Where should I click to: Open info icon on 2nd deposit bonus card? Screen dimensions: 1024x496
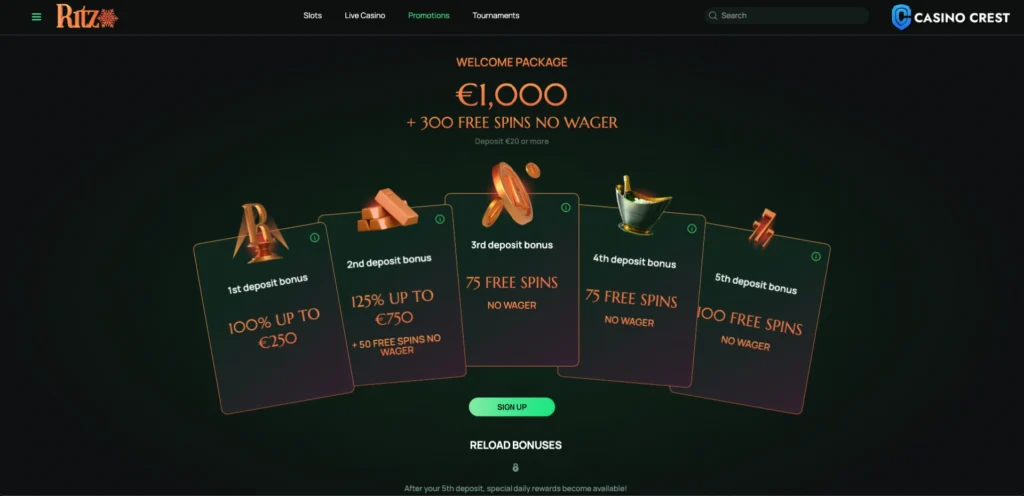(440, 219)
